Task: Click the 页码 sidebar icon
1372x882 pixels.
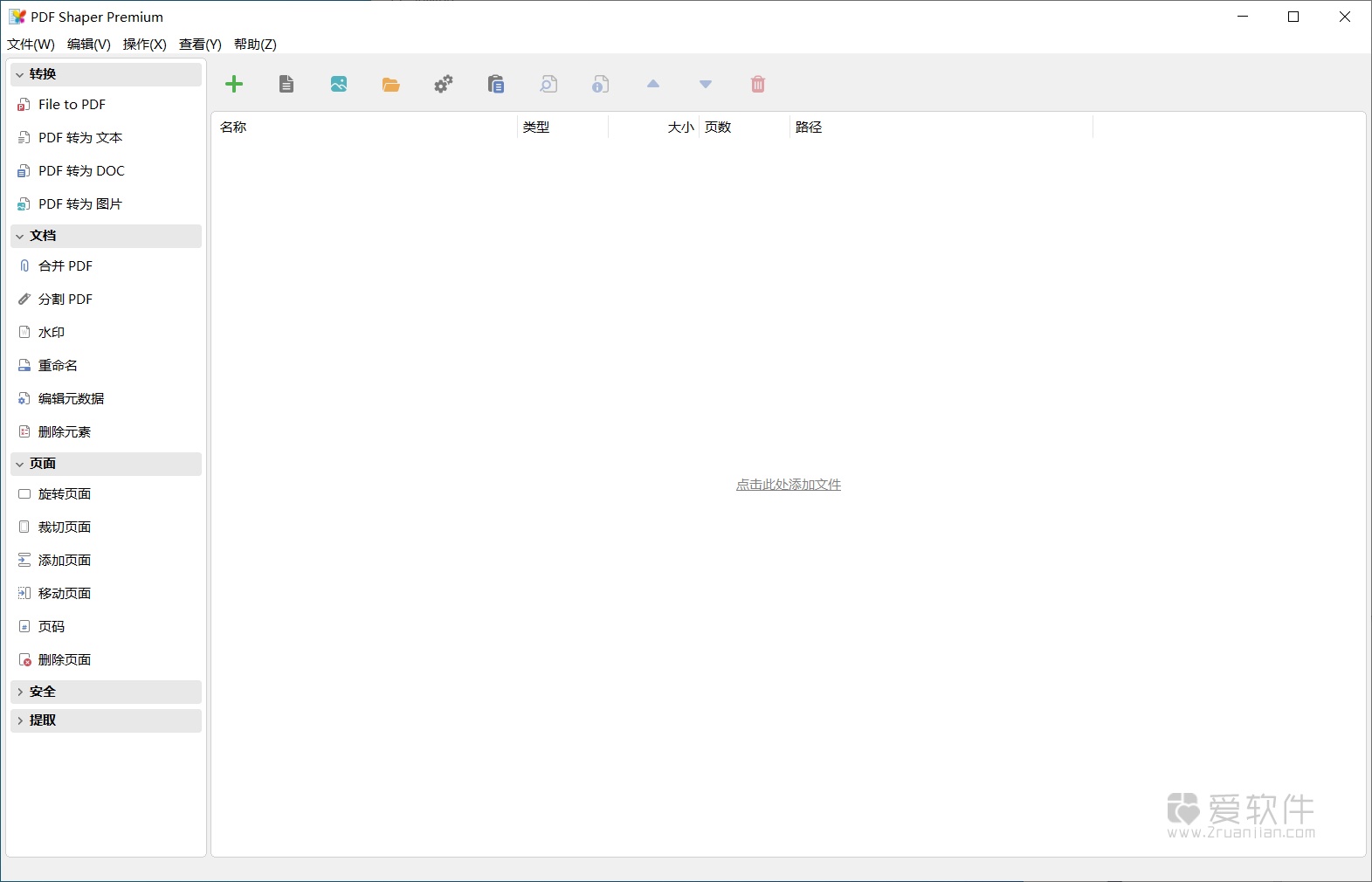Action: 24,626
